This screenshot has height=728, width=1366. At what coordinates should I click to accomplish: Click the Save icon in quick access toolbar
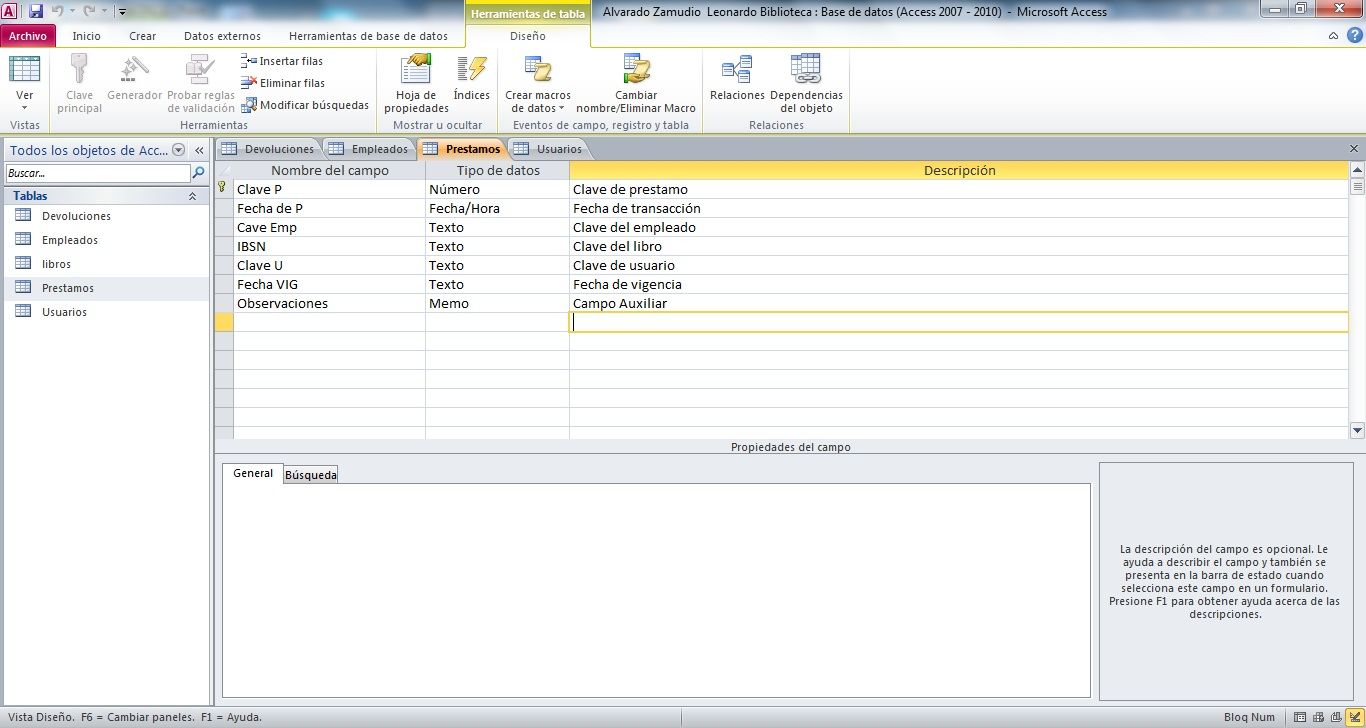point(36,11)
